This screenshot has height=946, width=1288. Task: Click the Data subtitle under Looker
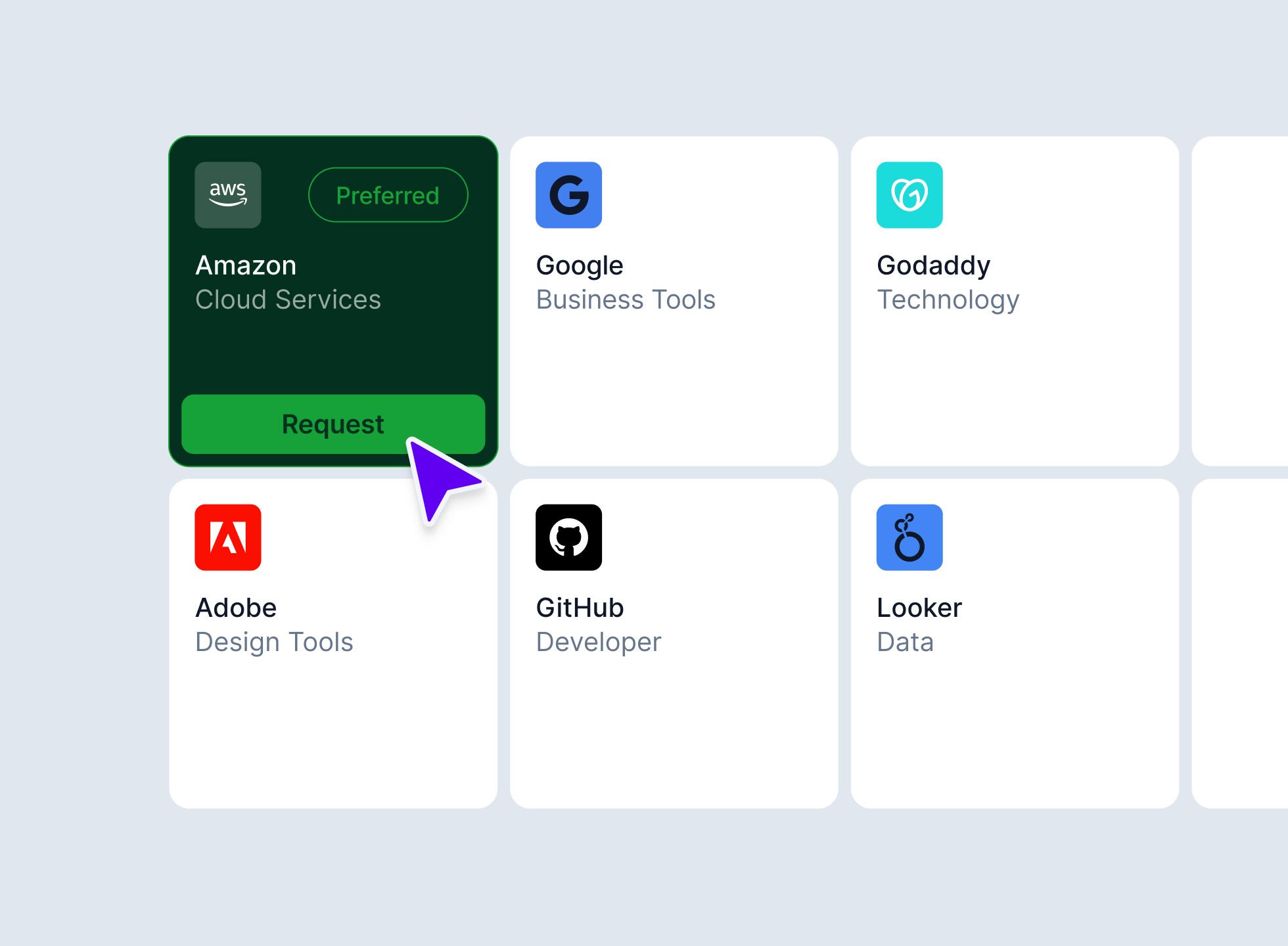pos(905,642)
